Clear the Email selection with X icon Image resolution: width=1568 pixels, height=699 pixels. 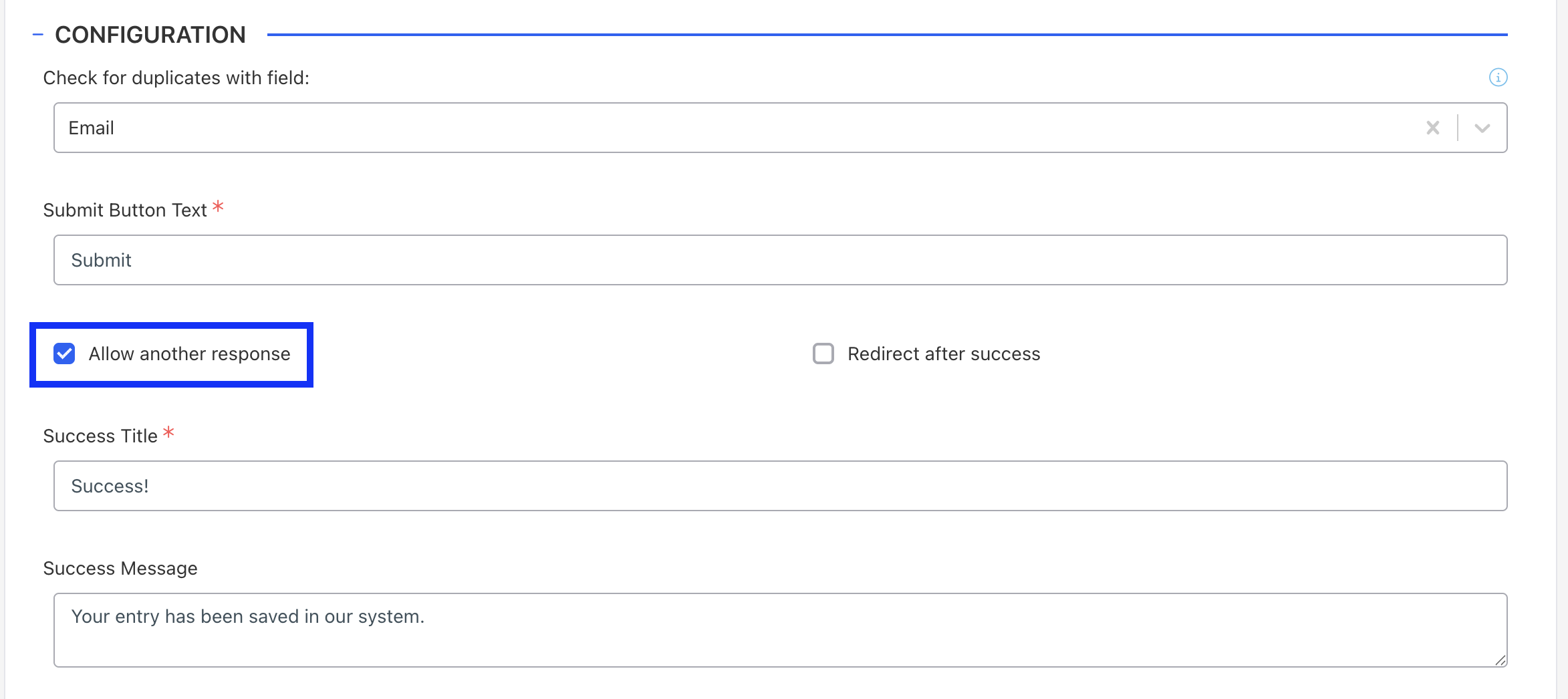point(1432,128)
